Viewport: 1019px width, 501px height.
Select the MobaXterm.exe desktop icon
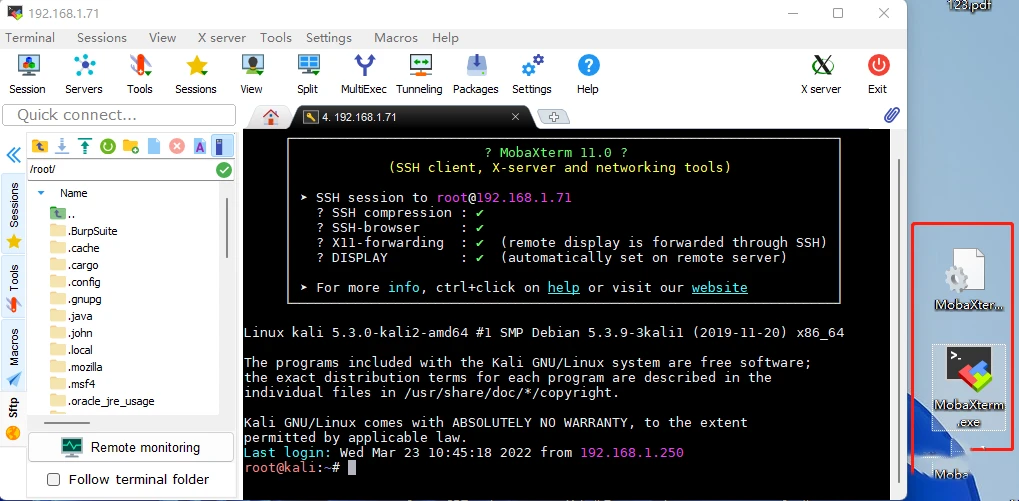coord(969,387)
